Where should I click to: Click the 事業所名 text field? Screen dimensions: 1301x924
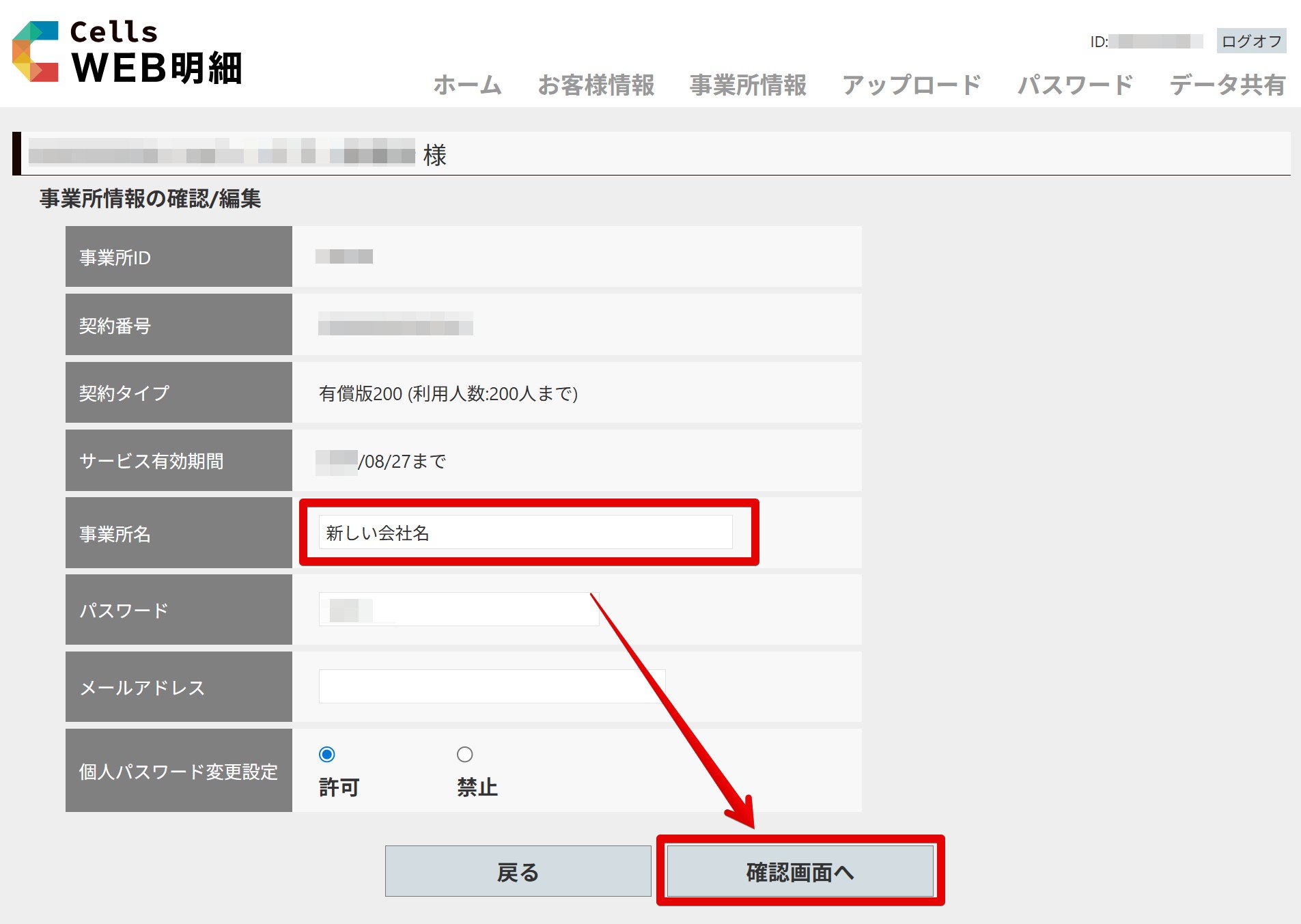click(x=524, y=533)
